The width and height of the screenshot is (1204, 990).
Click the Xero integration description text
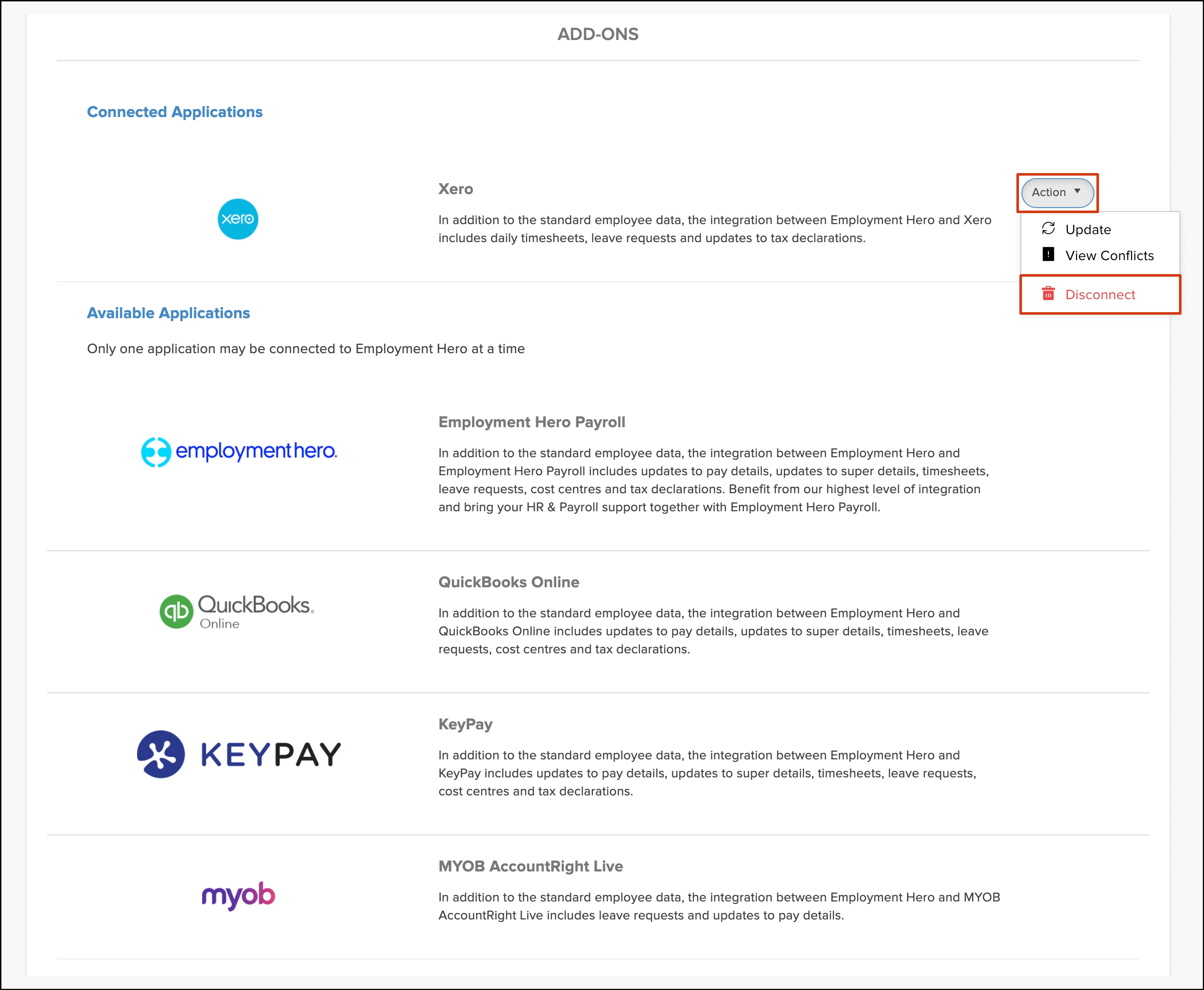pos(715,229)
